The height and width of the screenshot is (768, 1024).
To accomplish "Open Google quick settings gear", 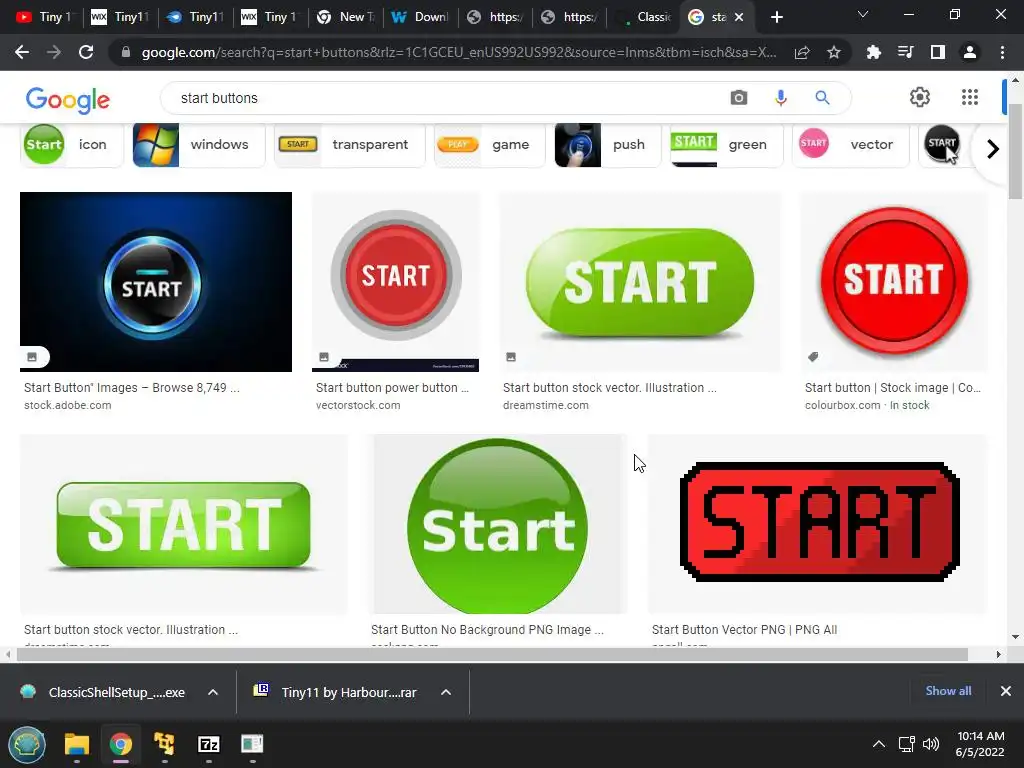I will pos(920,97).
